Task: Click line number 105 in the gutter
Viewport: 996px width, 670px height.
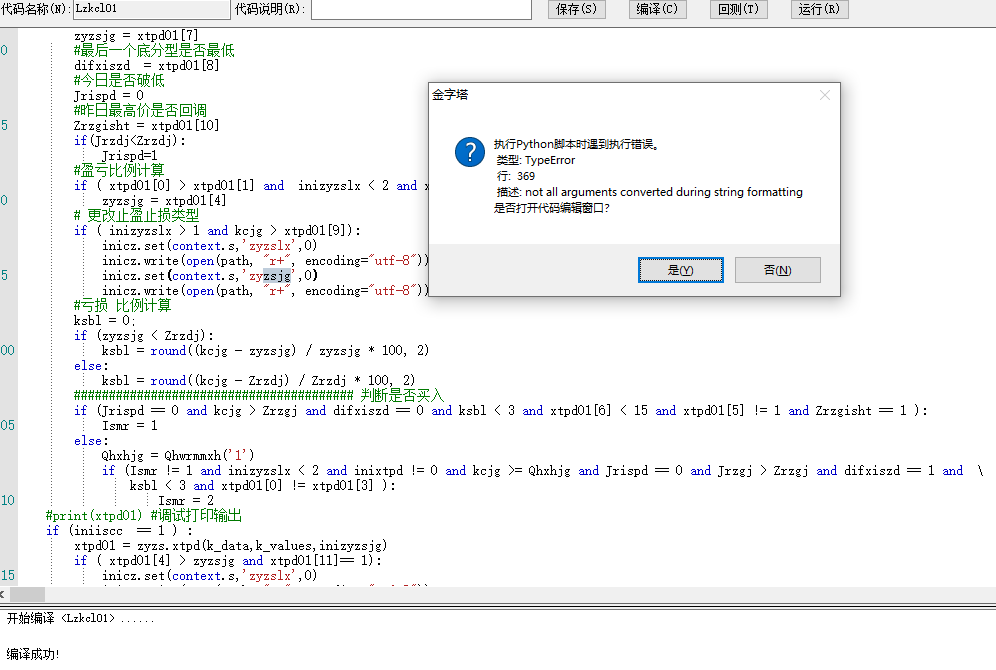Action: pos(8,425)
